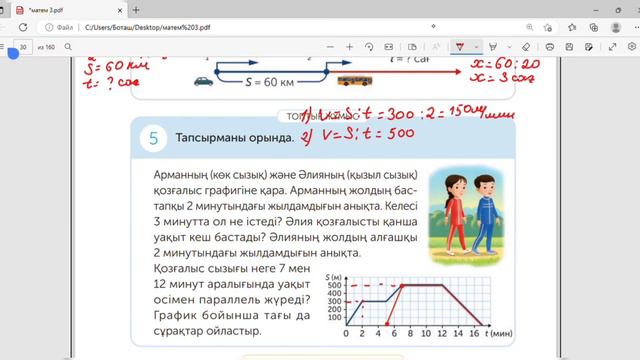Image resolution: width=640 pixels, height=360 pixels.
Task: Click the page number field showing 30
Action: tap(23, 47)
